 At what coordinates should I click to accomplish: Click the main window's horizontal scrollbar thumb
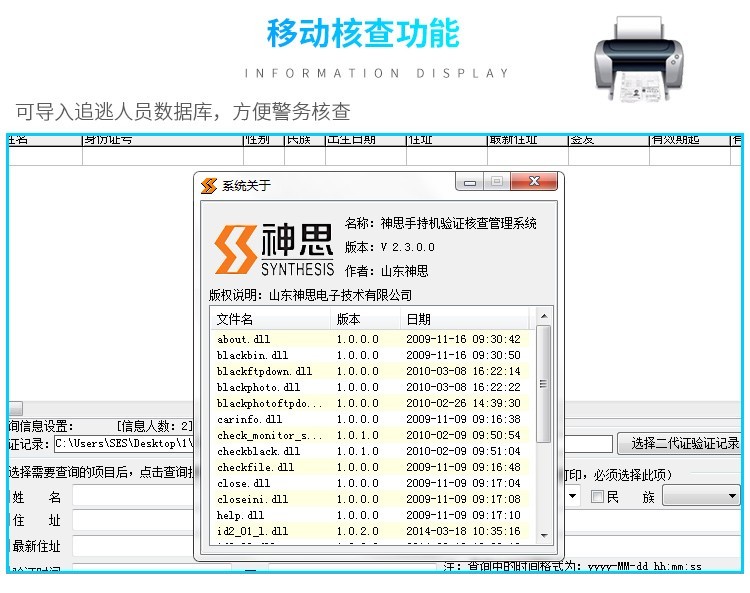[16, 409]
